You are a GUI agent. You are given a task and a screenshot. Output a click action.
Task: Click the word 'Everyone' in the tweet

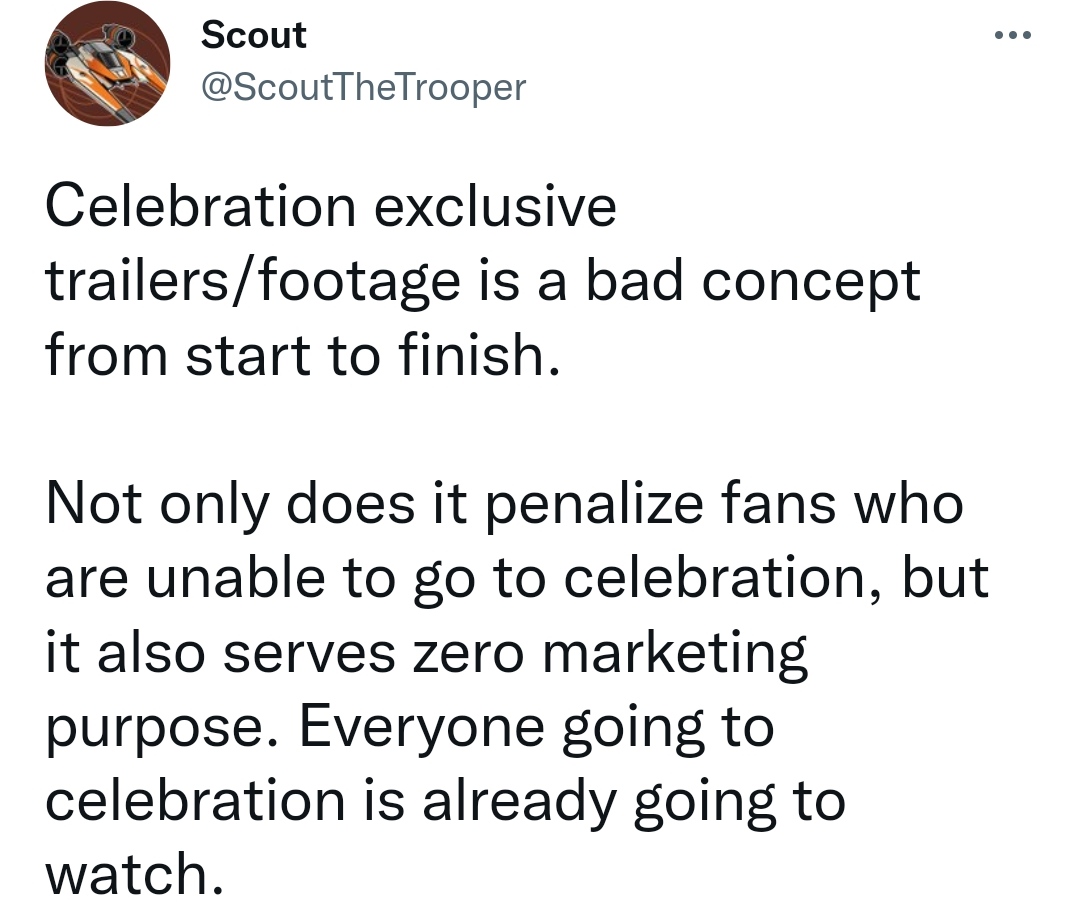(422, 730)
